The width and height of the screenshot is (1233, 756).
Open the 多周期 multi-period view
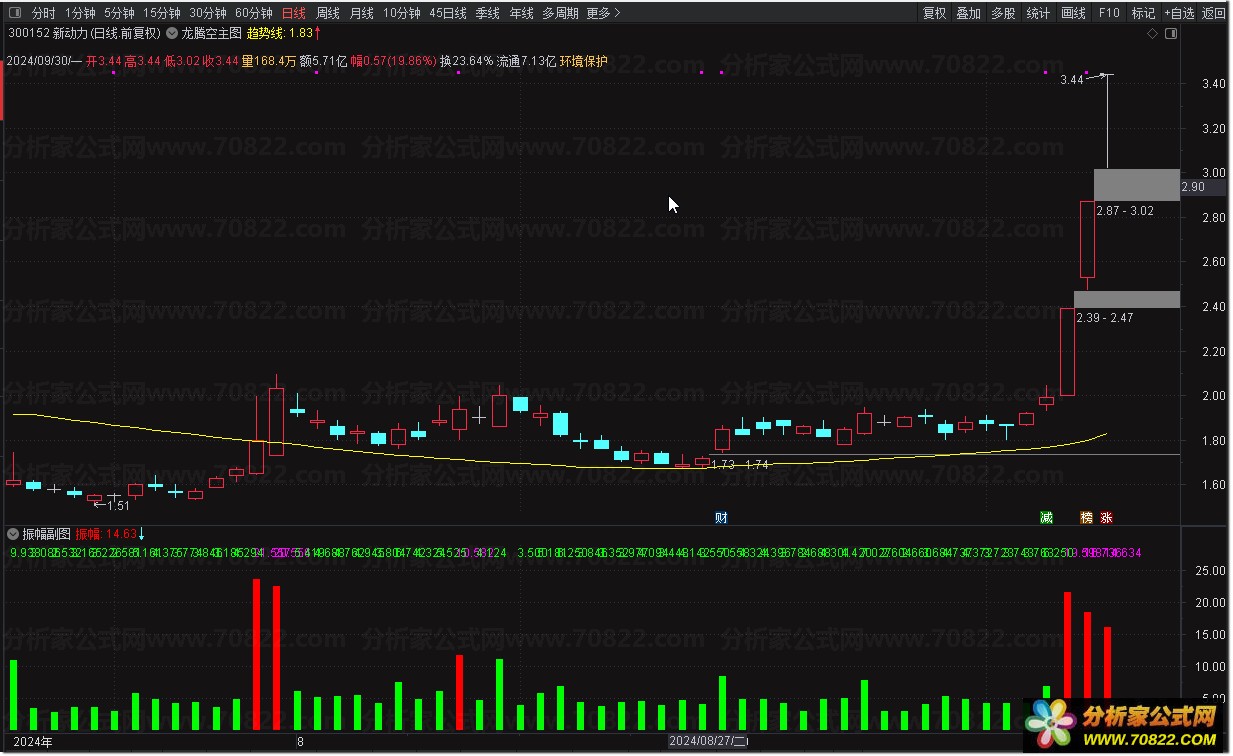pos(560,13)
